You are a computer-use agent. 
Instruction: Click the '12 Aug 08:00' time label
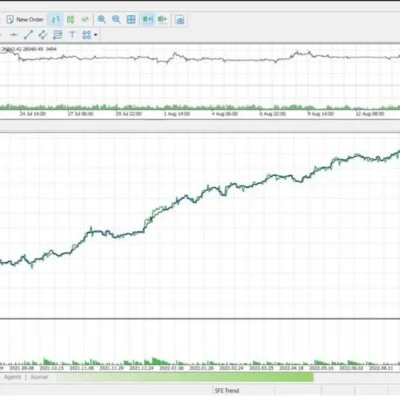coord(370,114)
